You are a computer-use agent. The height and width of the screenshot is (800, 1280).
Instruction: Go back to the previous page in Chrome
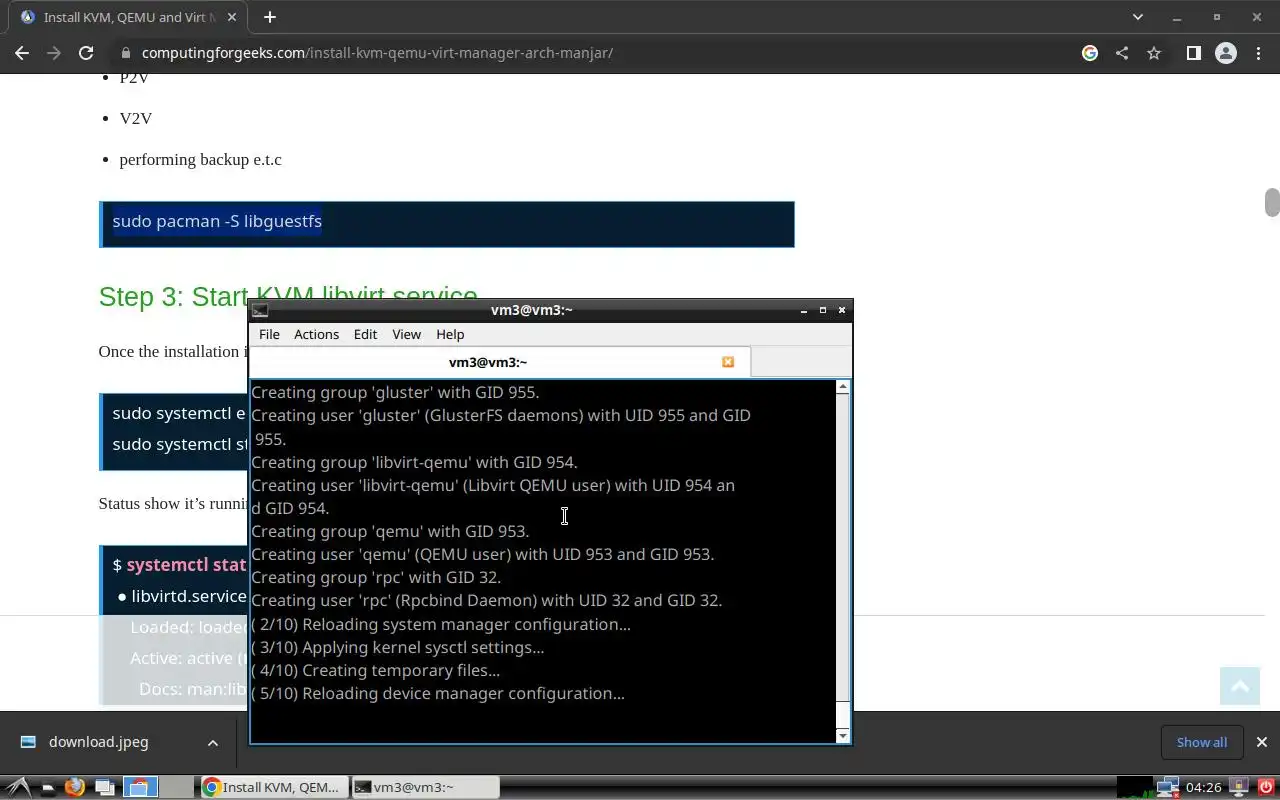22,53
